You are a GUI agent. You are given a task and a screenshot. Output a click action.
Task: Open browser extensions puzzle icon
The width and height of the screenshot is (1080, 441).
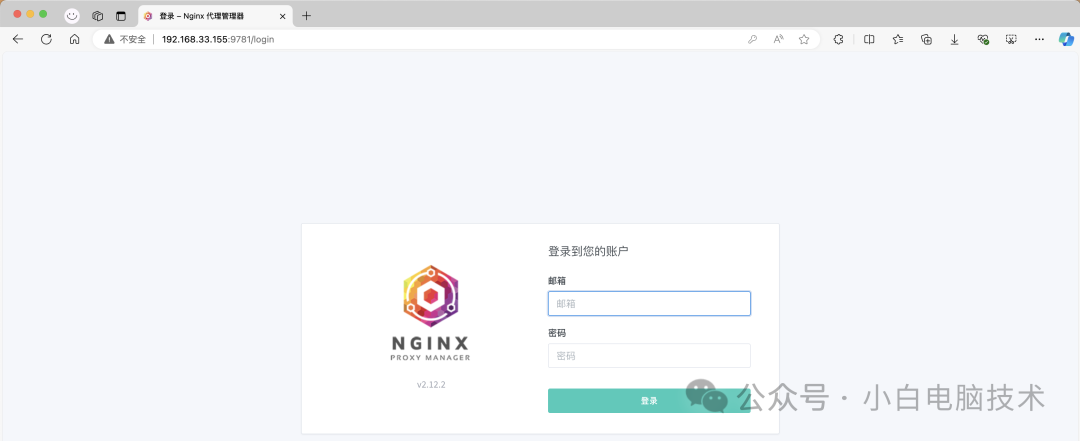(x=838, y=39)
